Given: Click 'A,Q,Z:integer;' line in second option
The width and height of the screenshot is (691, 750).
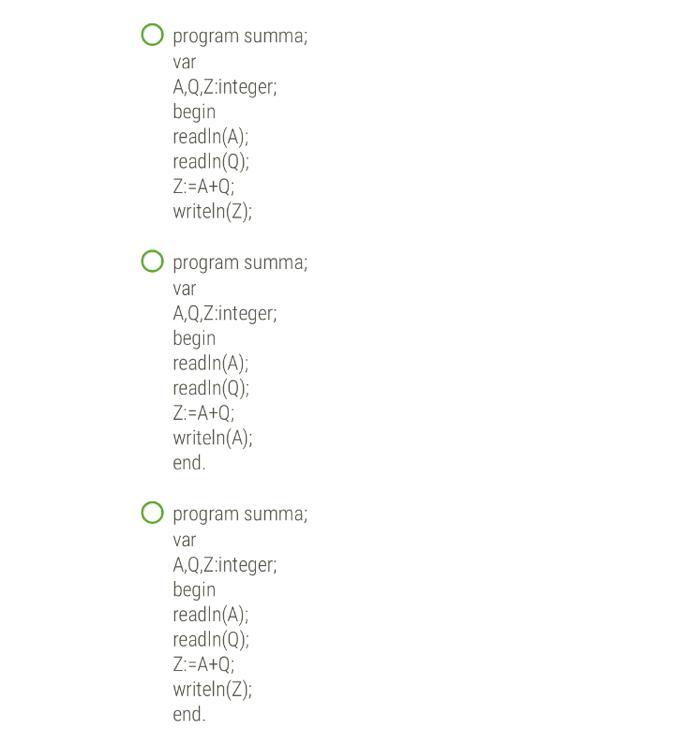Looking at the screenshot, I should point(225,314).
